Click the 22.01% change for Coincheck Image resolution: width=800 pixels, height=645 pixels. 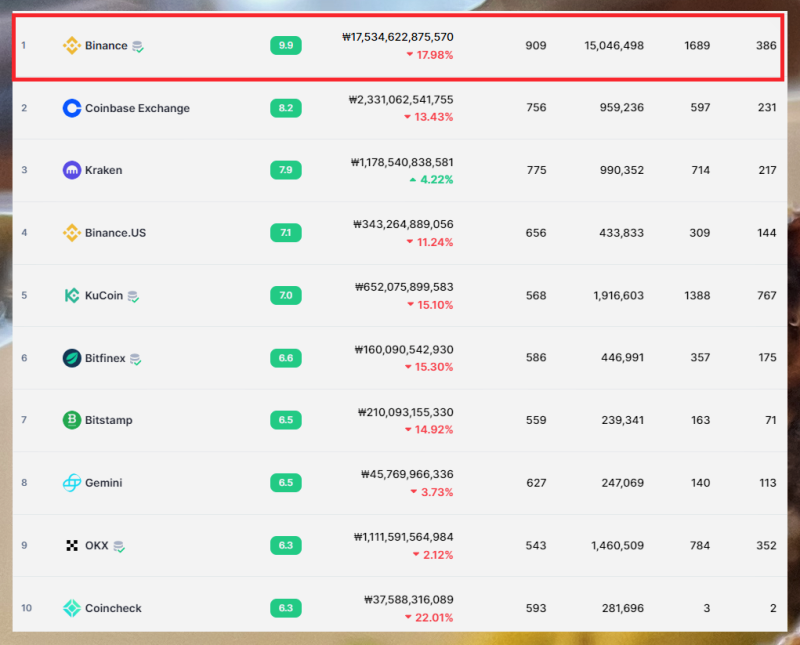coord(429,617)
